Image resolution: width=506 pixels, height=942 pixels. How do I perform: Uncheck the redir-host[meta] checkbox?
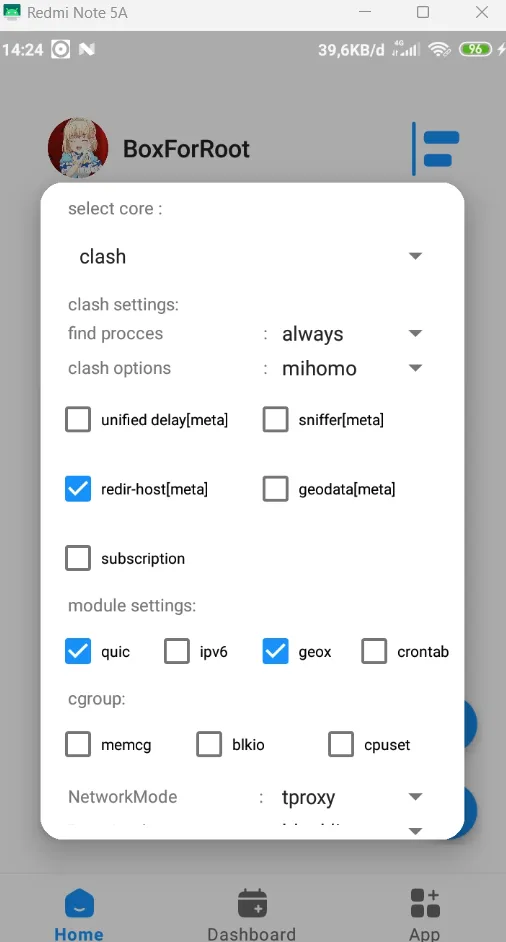pos(78,489)
